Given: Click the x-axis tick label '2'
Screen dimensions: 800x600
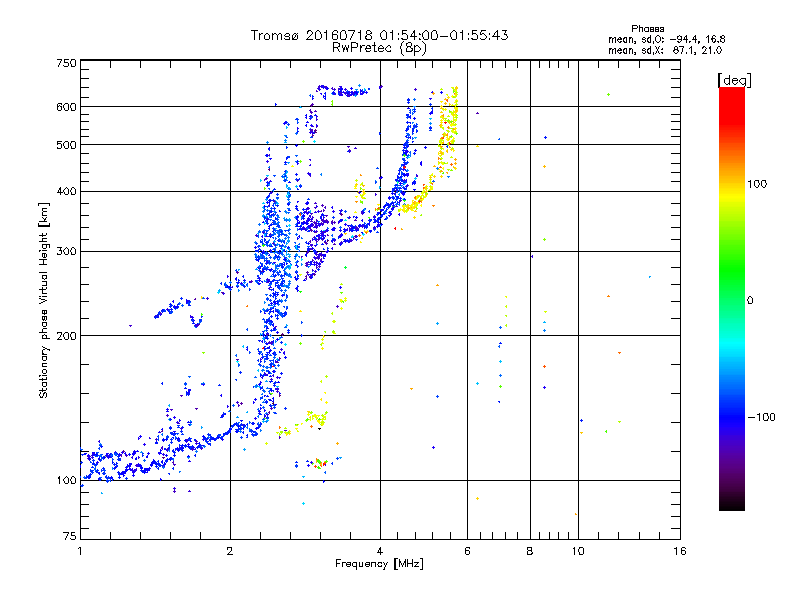Looking at the screenshot, I should click(x=230, y=551).
